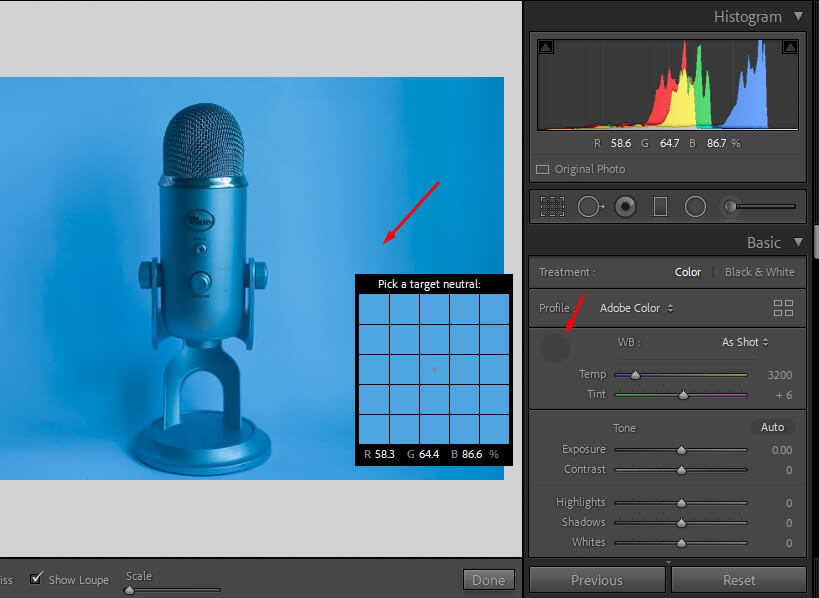Choose Black & White treatment
The height and width of the screenshot is (598, 819).
[759, 272]
